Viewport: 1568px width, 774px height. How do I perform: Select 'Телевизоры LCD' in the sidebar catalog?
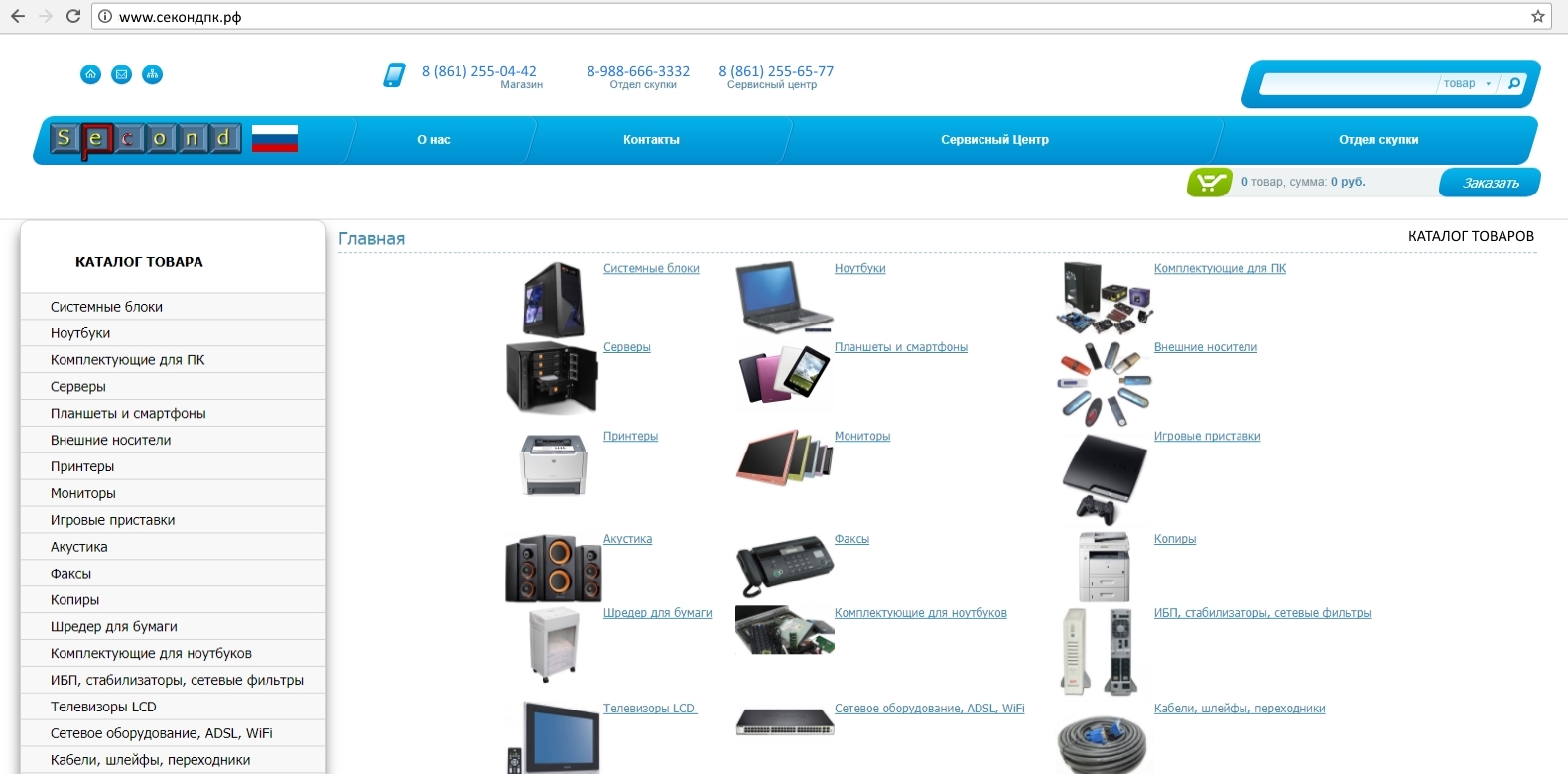(173, 707)
